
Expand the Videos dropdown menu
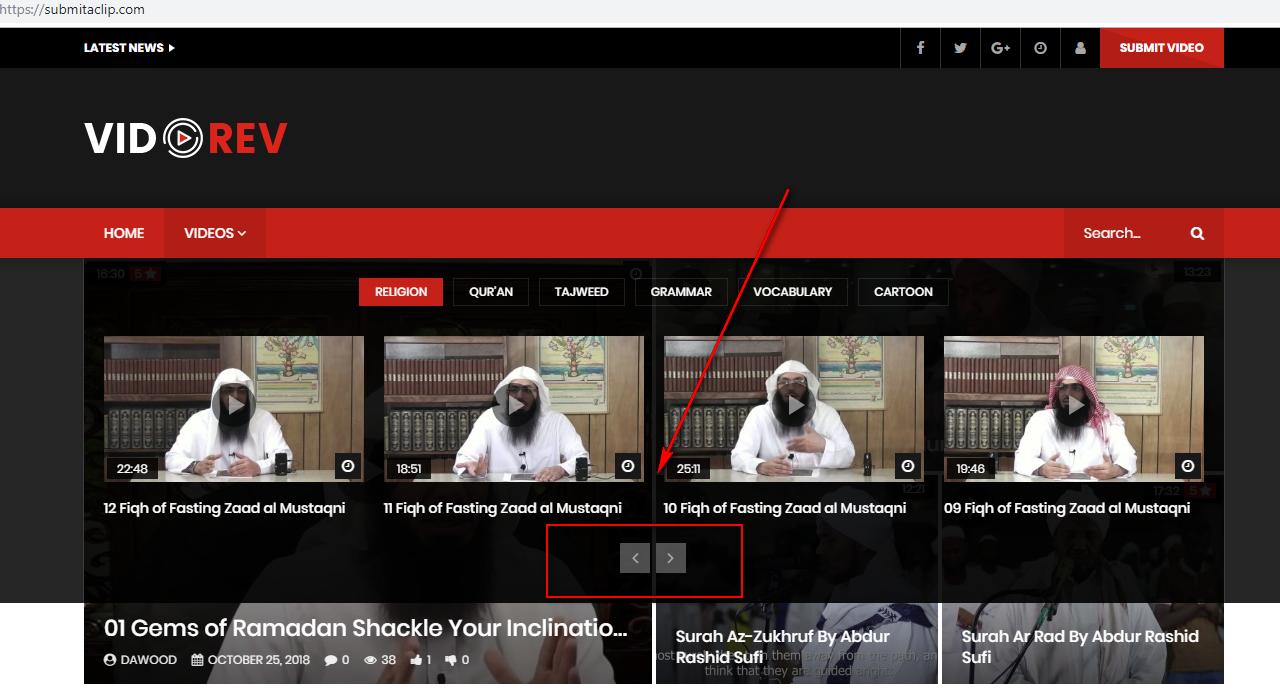214,233
